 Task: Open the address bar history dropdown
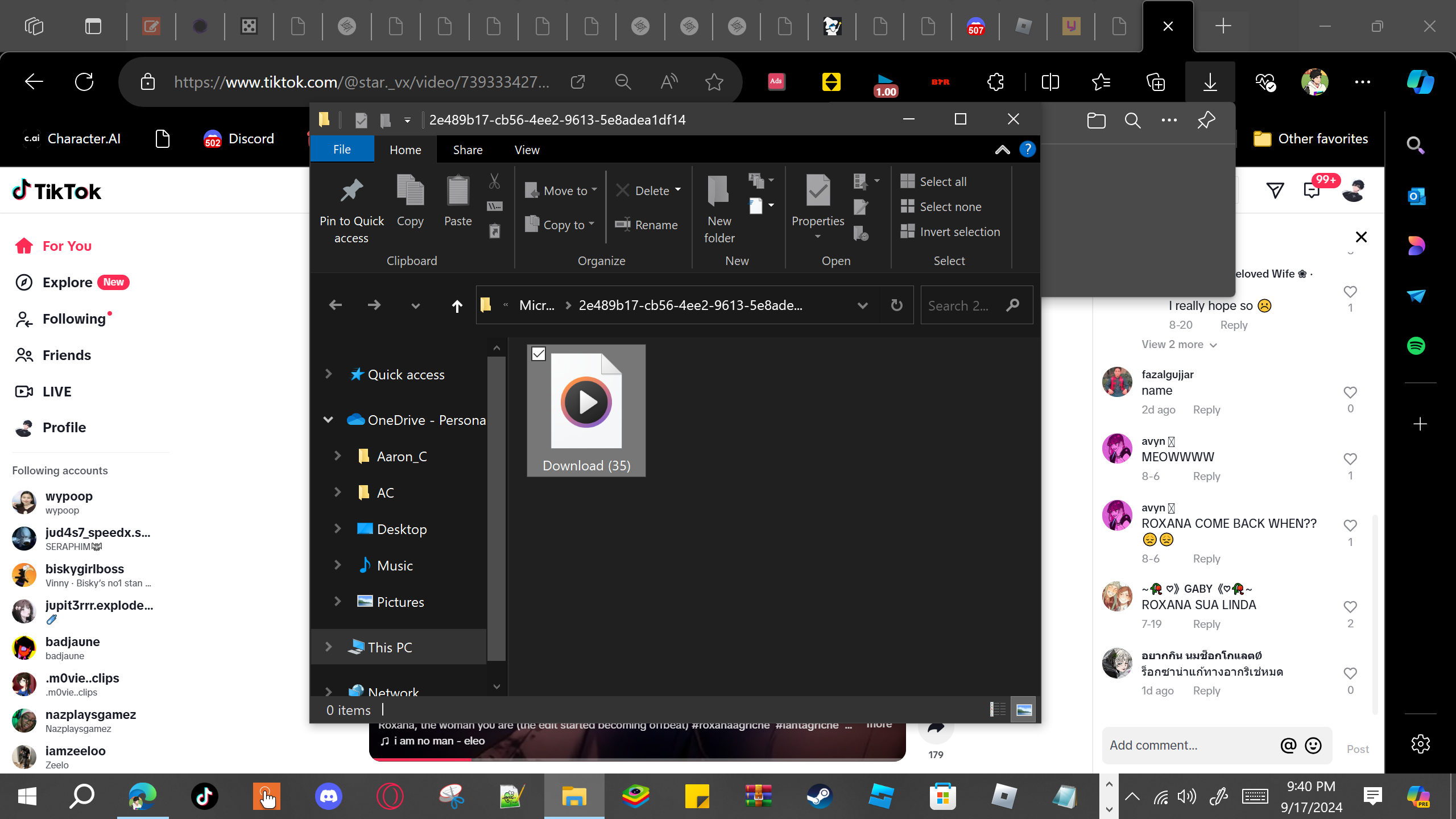(862, 306)
